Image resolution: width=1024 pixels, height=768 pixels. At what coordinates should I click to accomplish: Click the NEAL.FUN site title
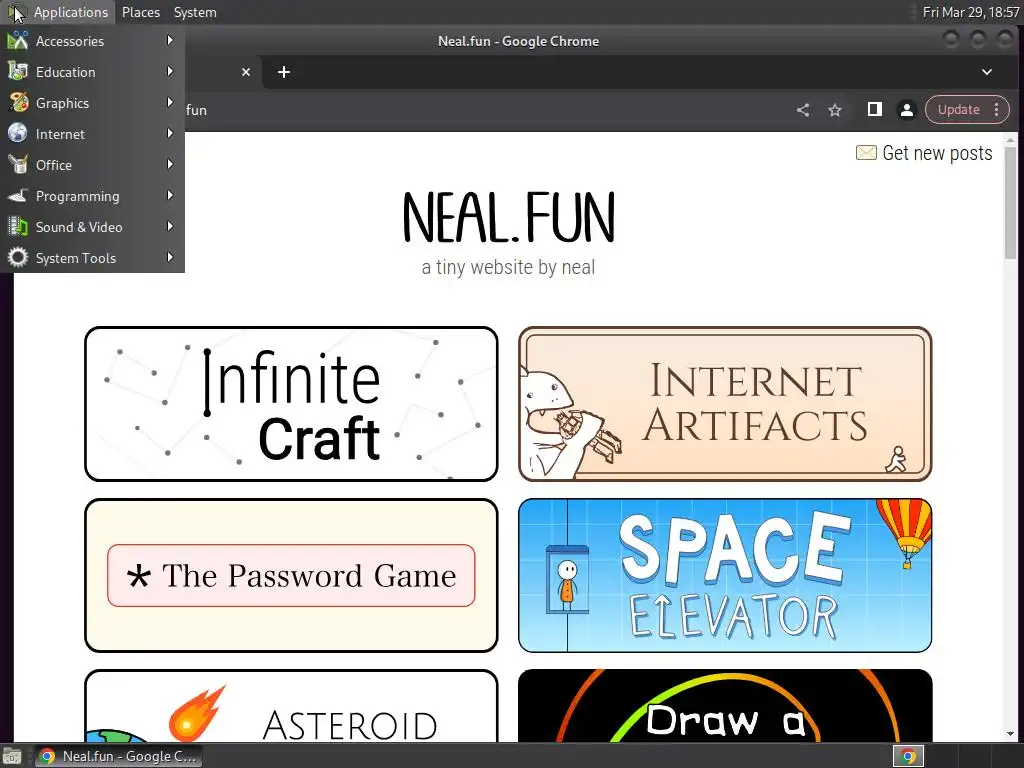pos(509,217)
